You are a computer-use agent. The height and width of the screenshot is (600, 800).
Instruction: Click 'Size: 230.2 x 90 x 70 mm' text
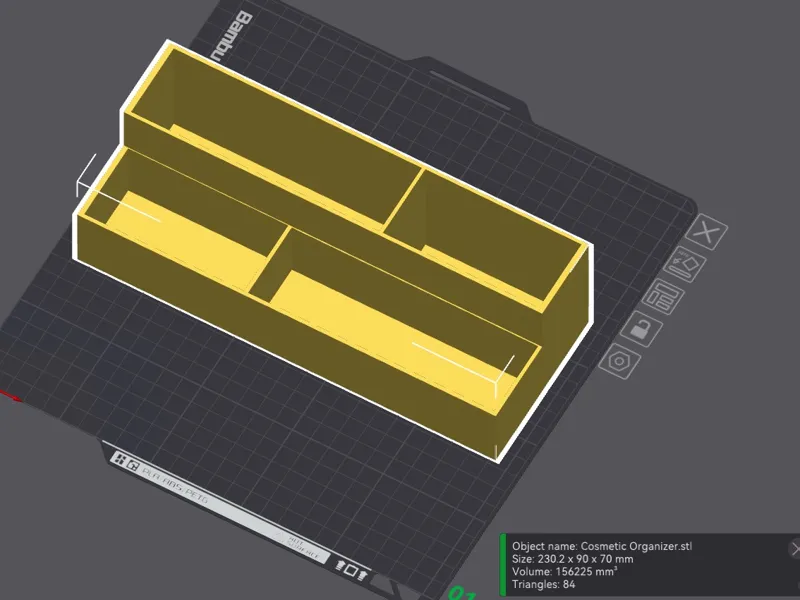click(x=572, y=559)
